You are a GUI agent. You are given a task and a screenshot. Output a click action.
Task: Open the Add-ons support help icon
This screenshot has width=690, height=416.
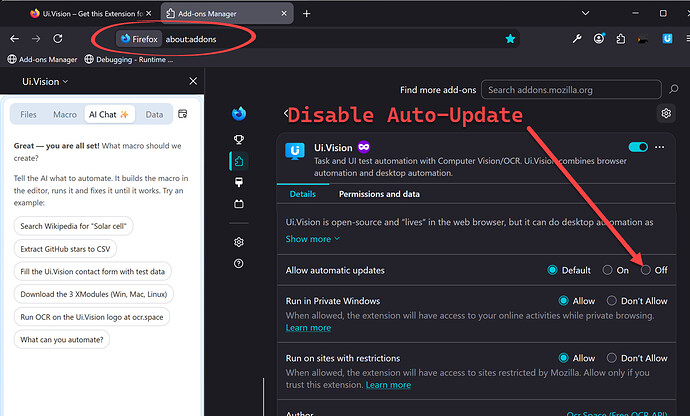tap(239, 263)
